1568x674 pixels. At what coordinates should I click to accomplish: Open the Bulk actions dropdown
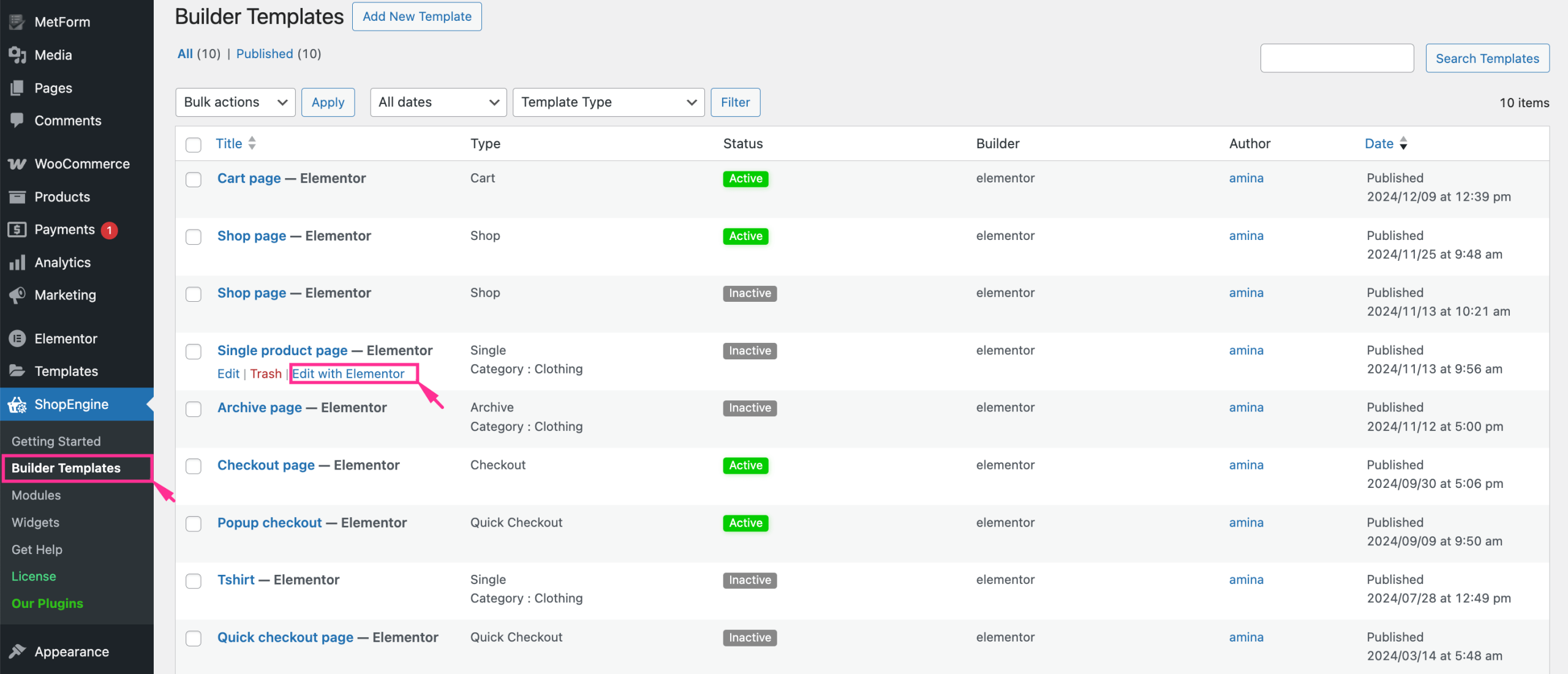click(235, 102)
